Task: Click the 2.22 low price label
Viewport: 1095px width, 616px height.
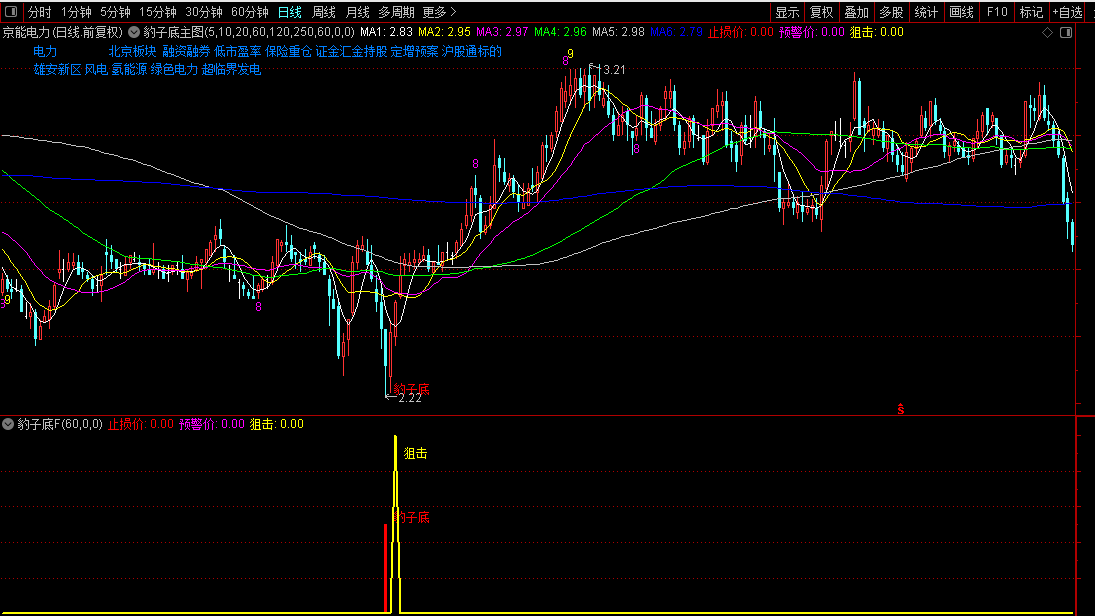Action: coord(410,398)
